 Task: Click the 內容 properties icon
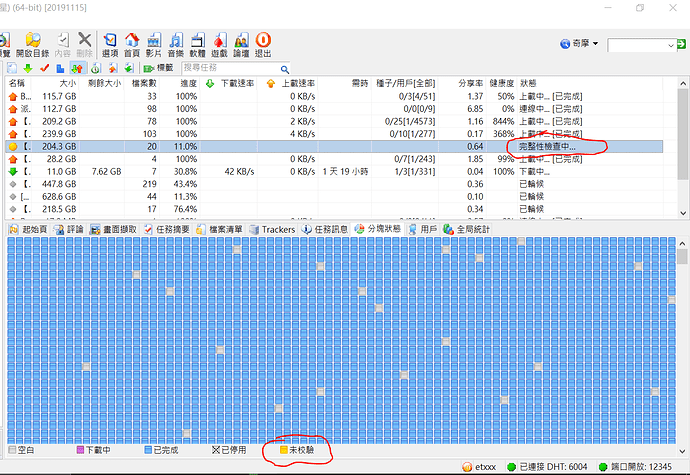62,44
